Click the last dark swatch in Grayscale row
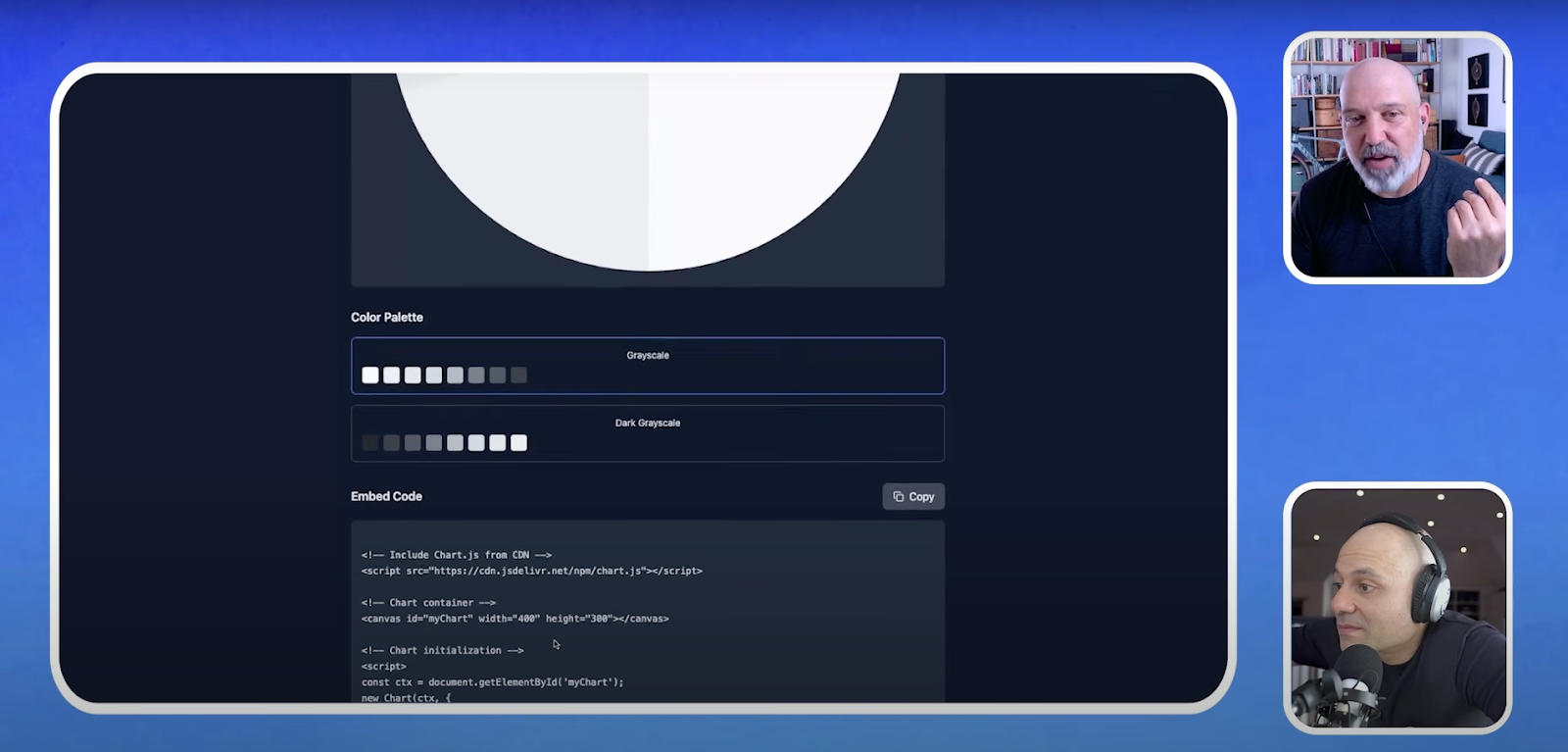 (x=519, y=376)
